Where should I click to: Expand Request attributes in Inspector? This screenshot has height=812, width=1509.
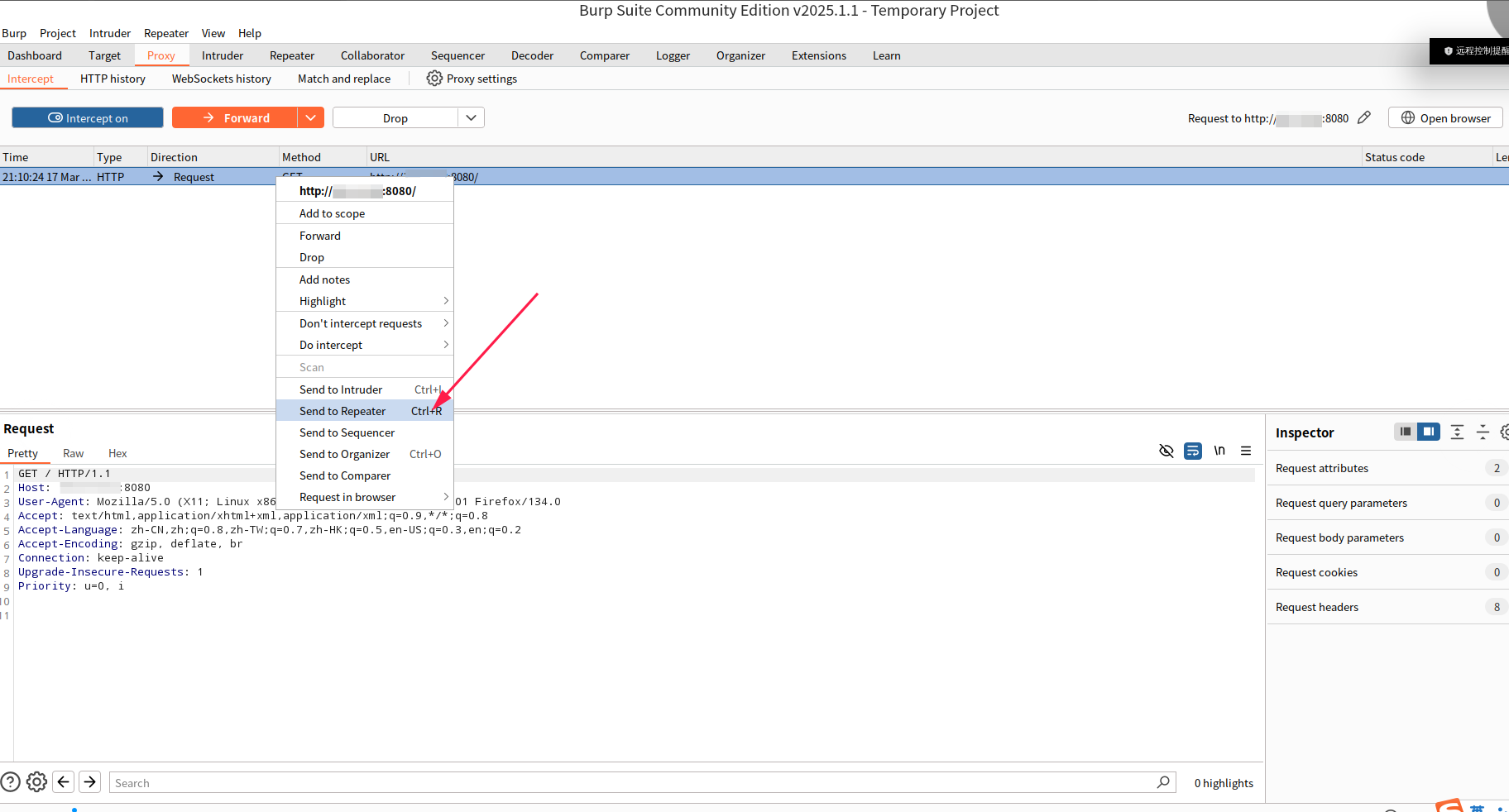pos(1387,468)
